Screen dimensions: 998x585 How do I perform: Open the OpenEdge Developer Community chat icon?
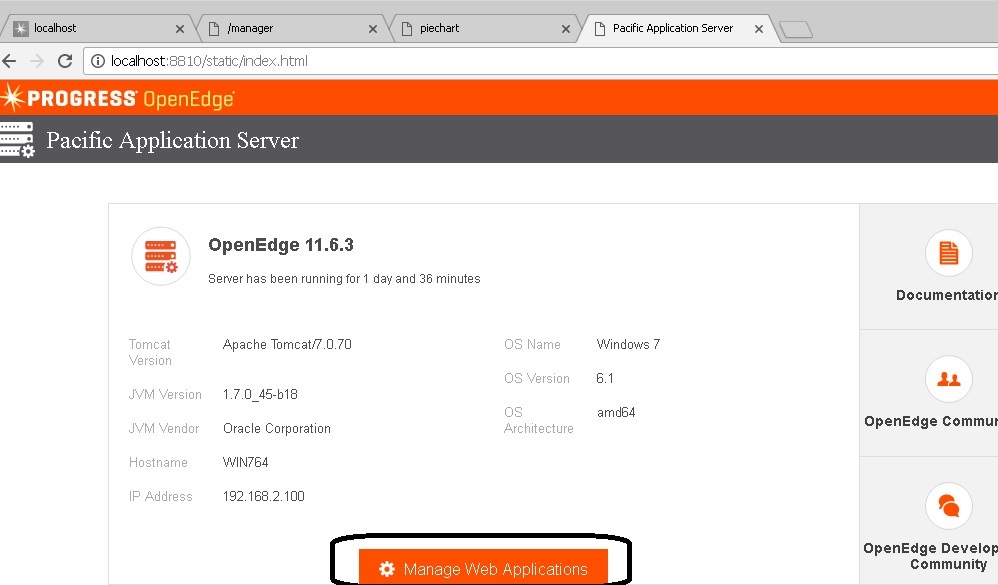pos(948,506)
